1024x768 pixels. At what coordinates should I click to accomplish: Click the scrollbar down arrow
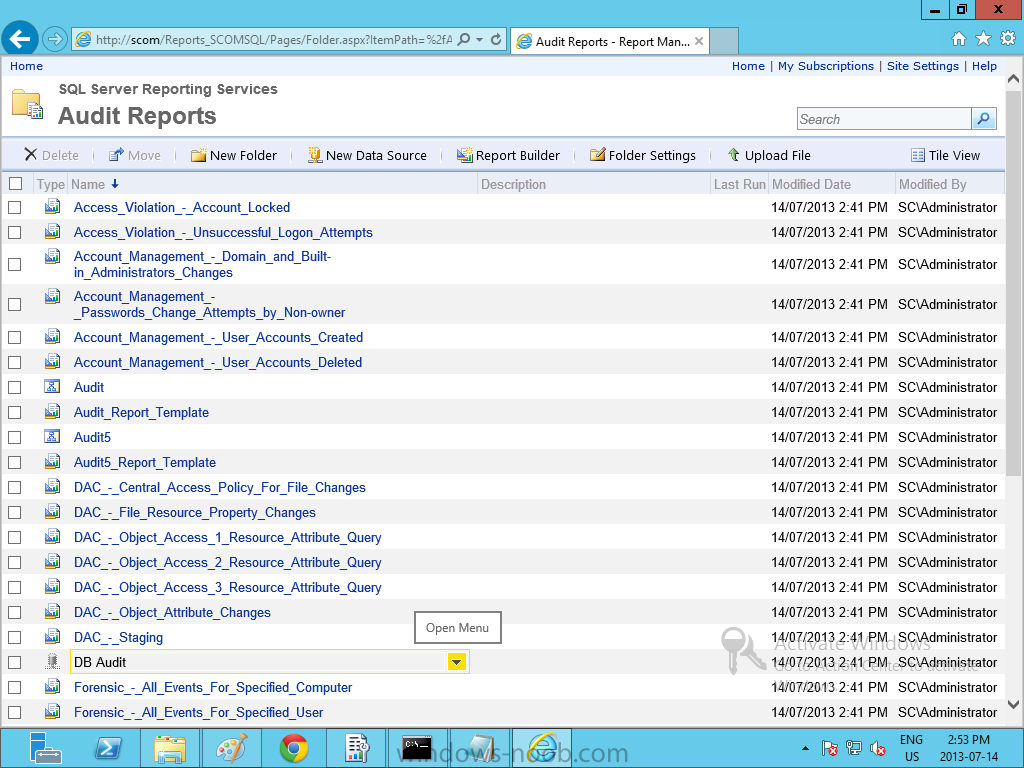[1014, 704]
